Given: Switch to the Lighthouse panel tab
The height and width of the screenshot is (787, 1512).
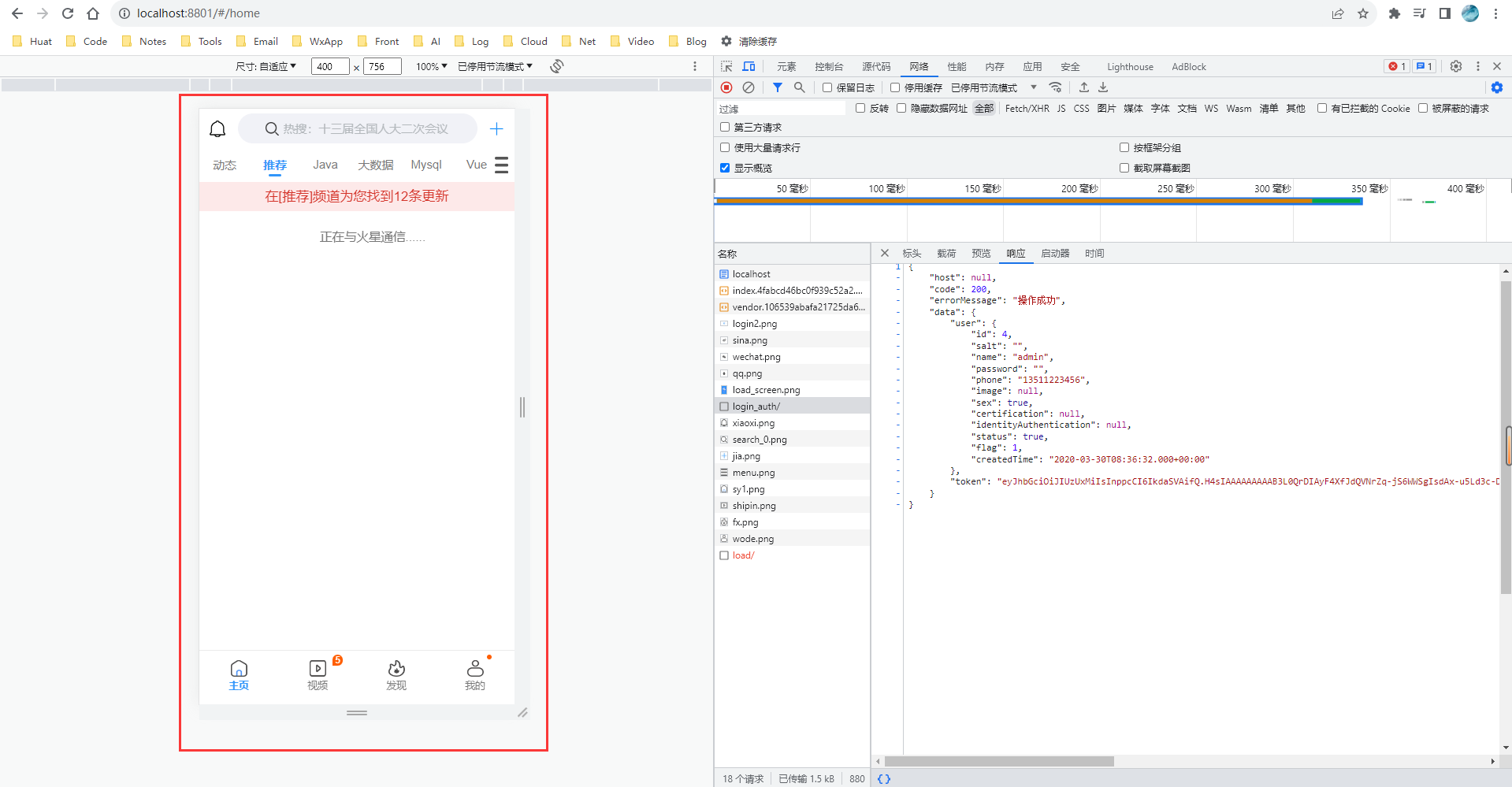Looking at the screenshot, I should pyautogui.click(x=1129, y=67).
